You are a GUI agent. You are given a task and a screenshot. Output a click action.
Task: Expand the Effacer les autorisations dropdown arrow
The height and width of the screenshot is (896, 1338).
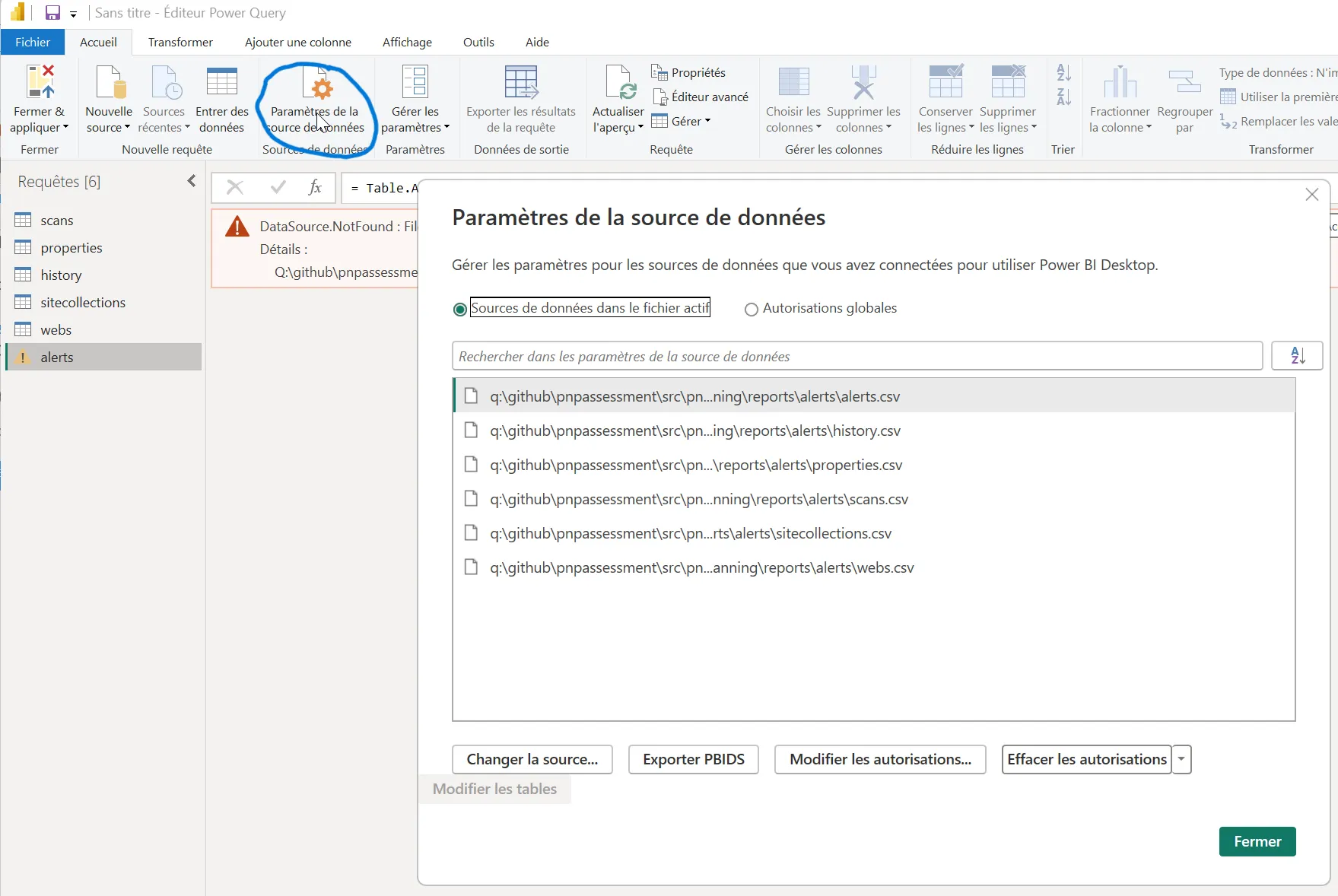[x=1181, y=759]
